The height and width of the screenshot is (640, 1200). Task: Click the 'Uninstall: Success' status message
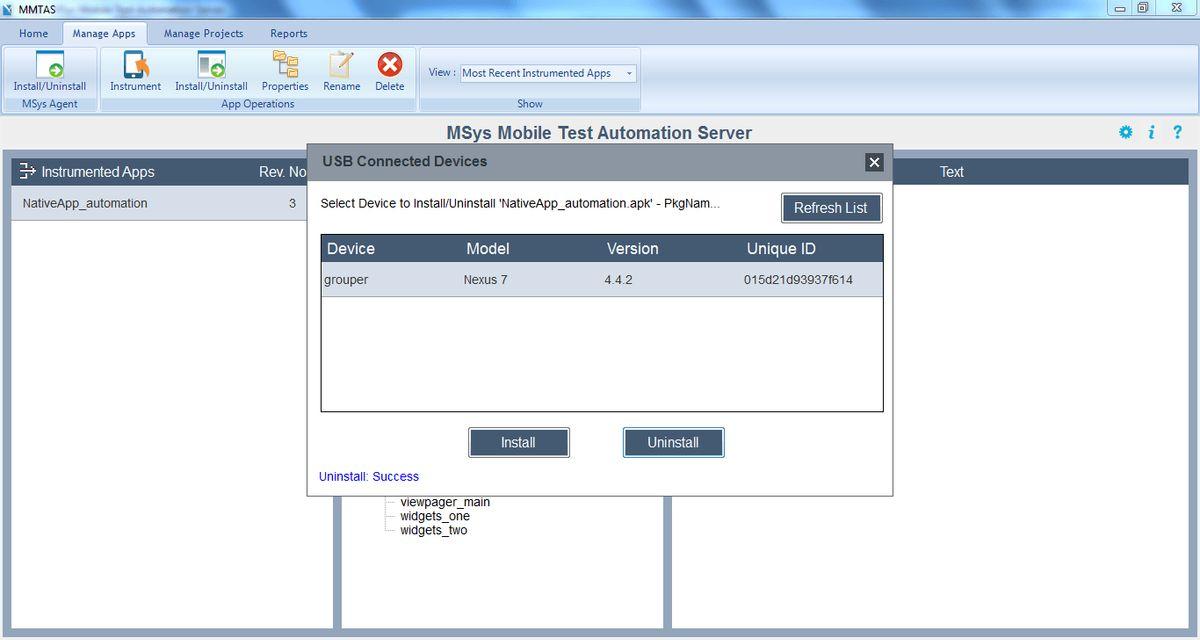pos(369,477)
